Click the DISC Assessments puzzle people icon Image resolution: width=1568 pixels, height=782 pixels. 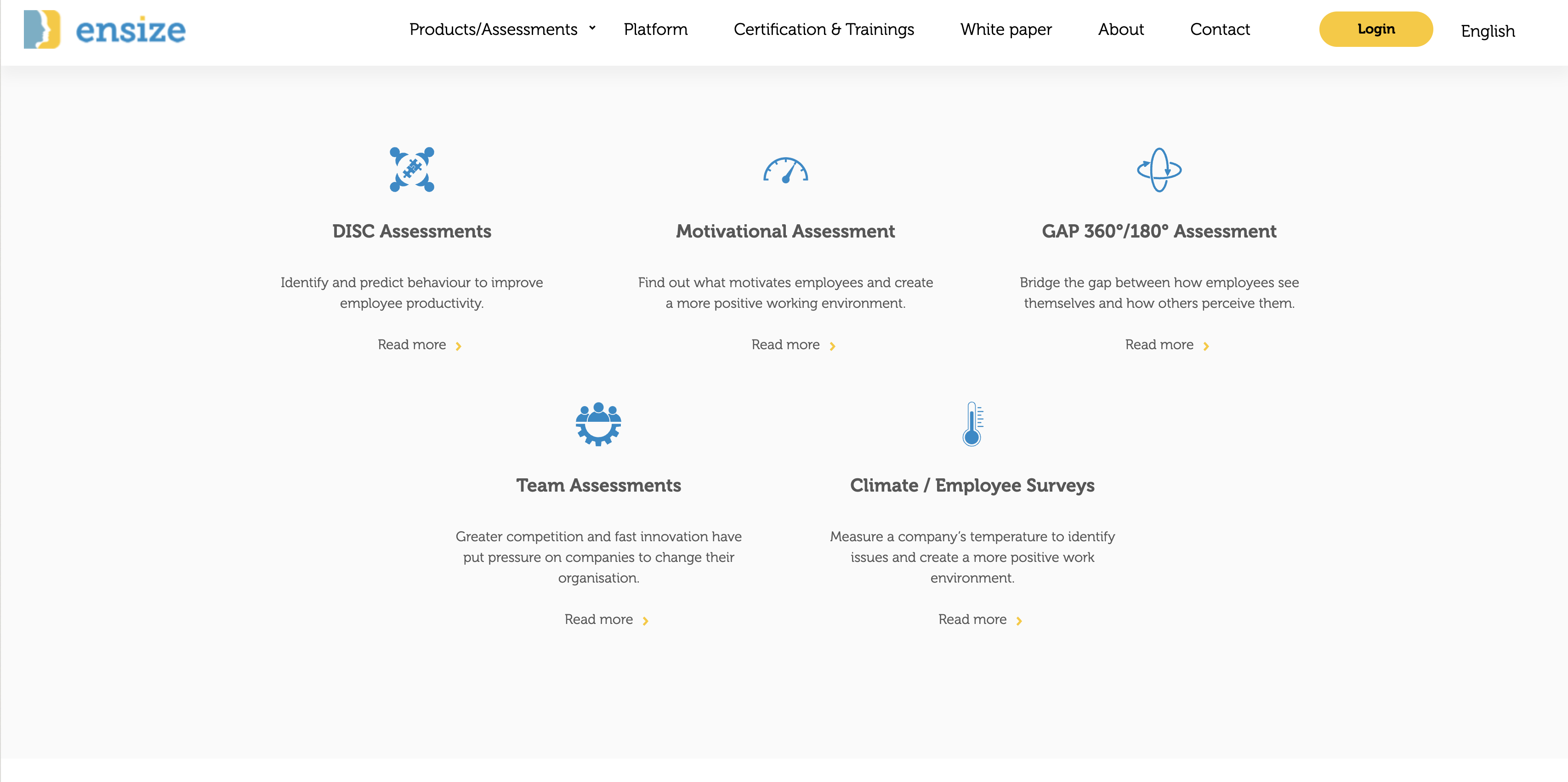(412, 169)
